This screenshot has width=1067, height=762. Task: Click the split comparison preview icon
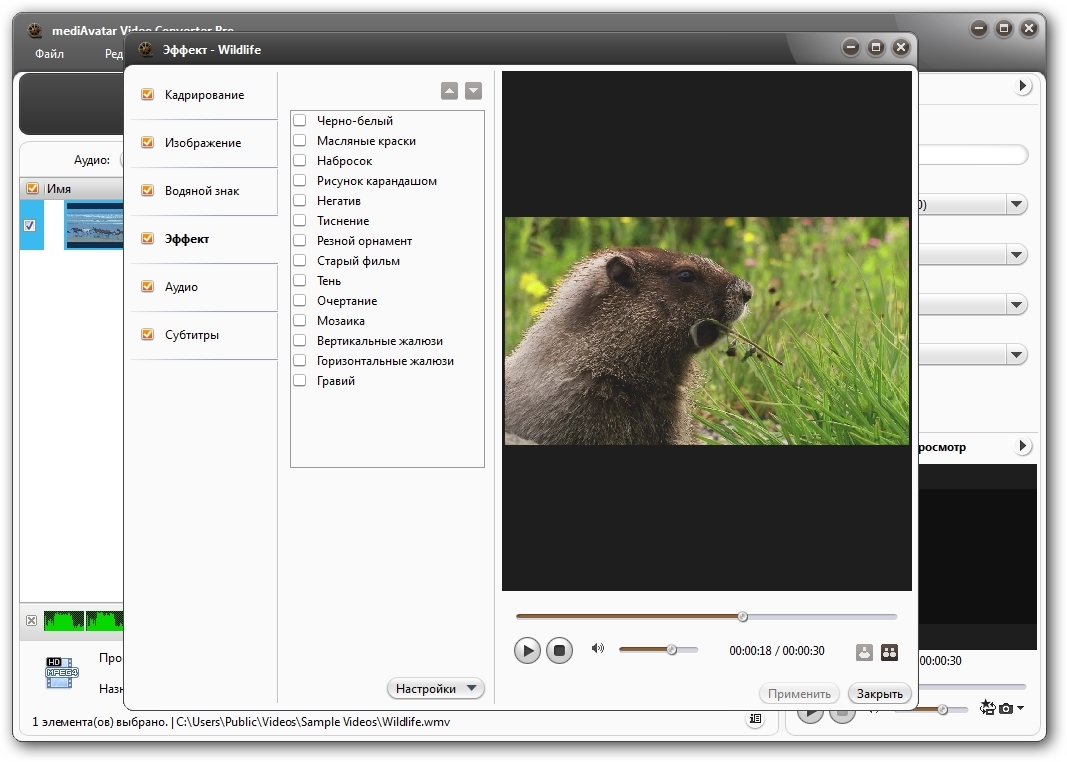coord(889,653)
